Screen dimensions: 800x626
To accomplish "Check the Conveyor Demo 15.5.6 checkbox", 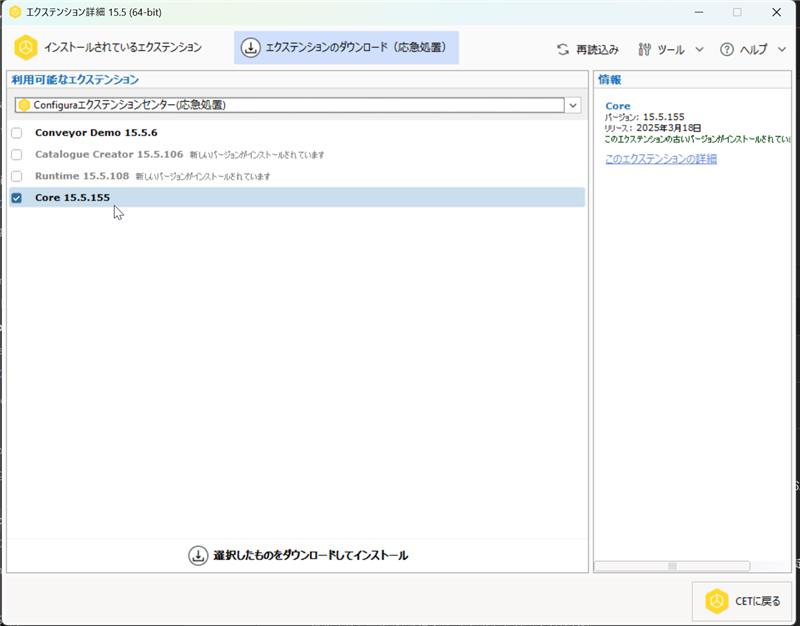I will click(x=17, y=133).
